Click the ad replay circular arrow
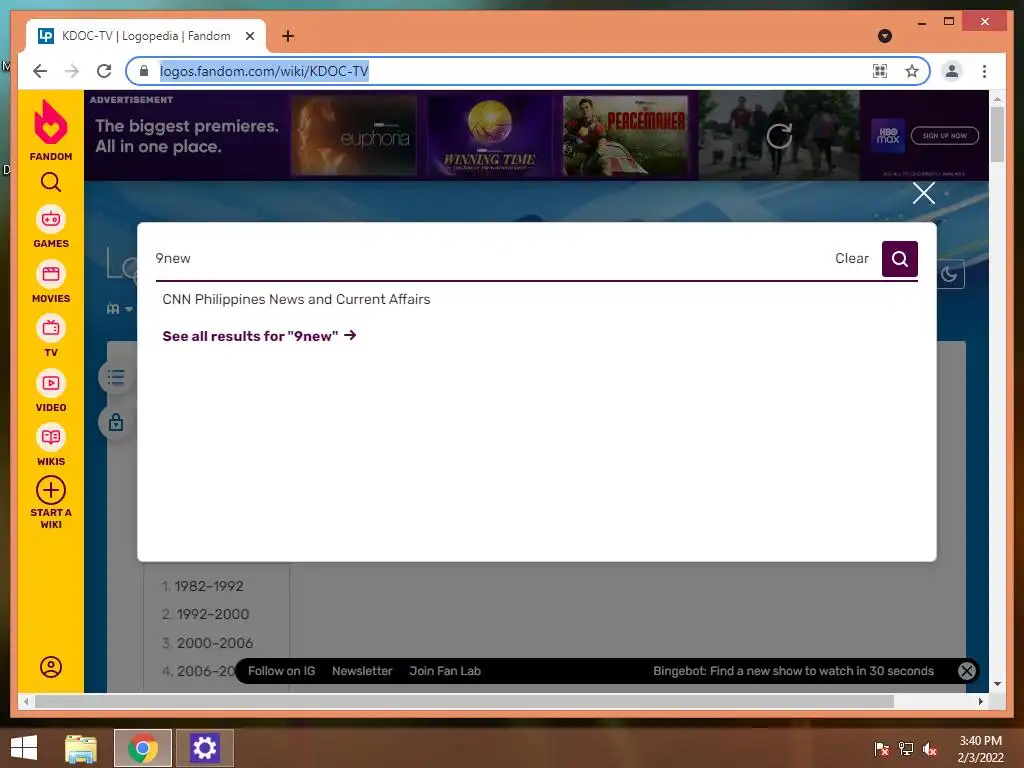 coord(778,136)
